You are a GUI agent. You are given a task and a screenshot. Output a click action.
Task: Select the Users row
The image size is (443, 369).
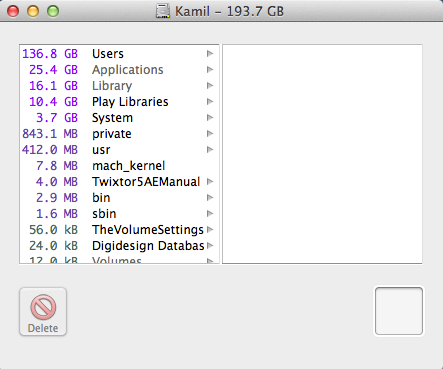coord(119,54)
